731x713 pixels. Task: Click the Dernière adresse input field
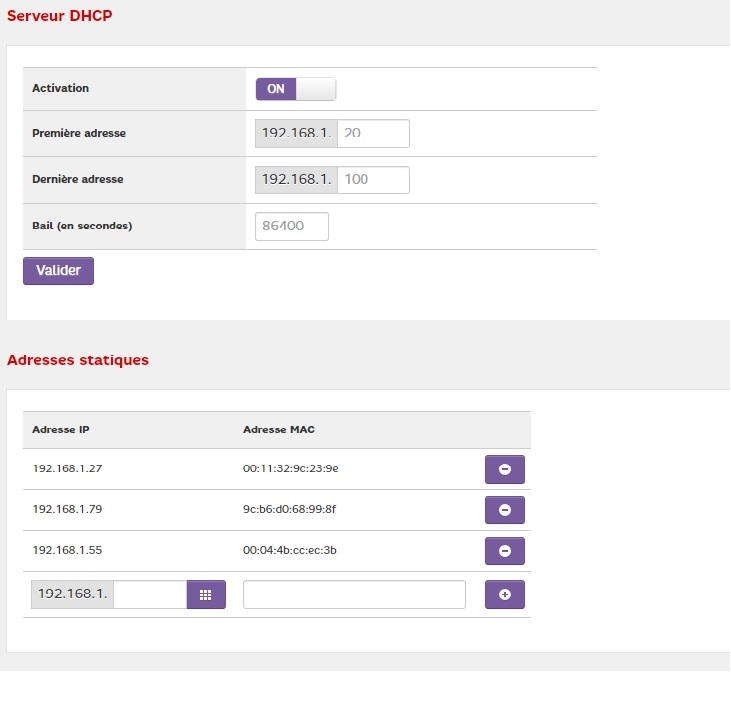[373, 180]
